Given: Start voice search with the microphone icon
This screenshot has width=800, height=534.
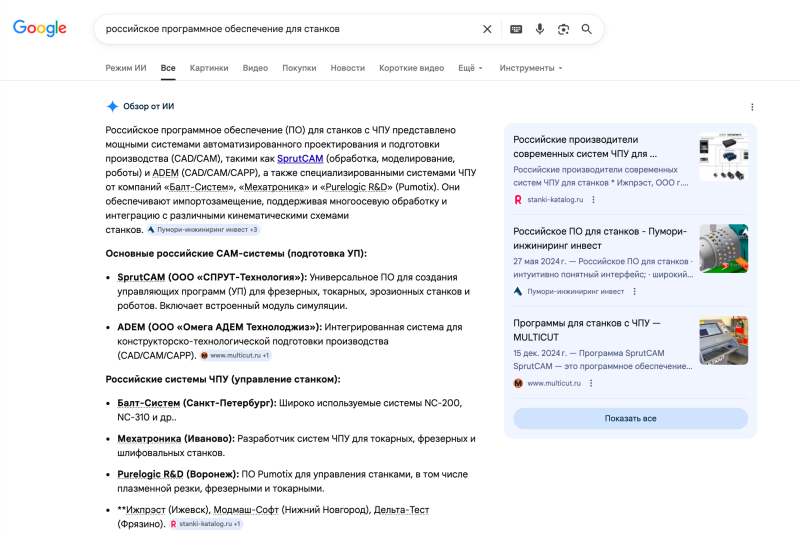Looking at the screenshot, I should (x=540, y=29).
